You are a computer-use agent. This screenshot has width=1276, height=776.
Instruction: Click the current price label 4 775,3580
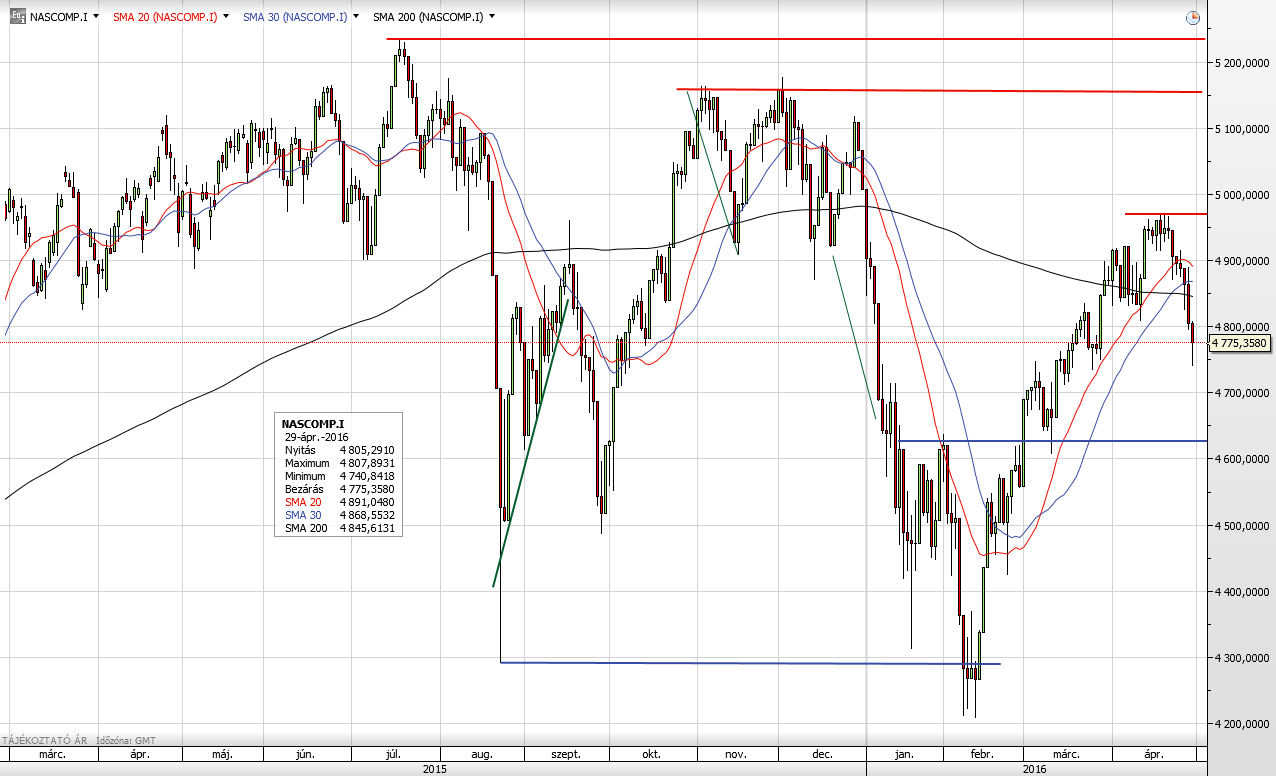point(1239,343)
